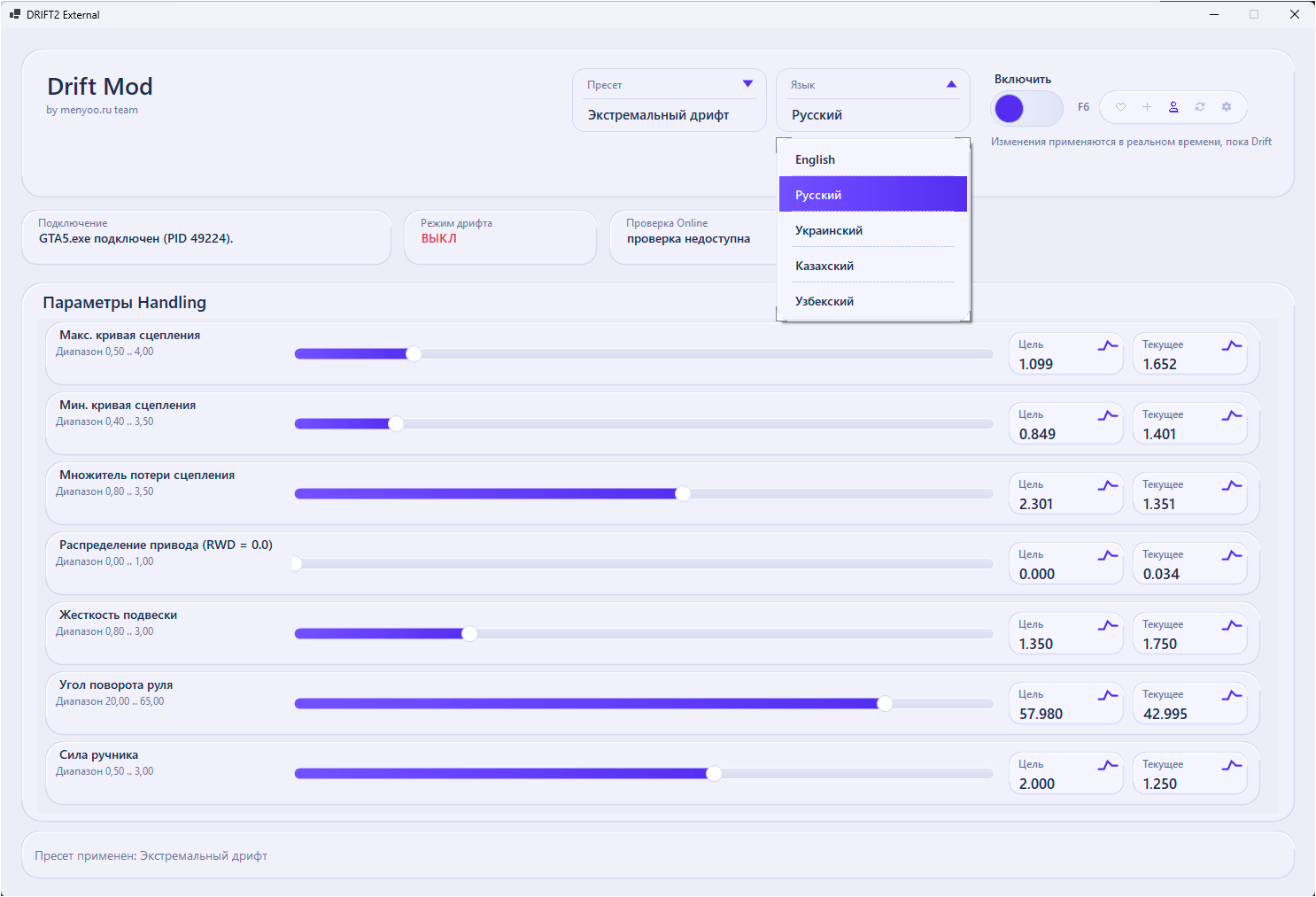The image size is (1316, 897).
Task: Click graph icon in Жесткость подвески Цель box
Action: (1108, 625)
